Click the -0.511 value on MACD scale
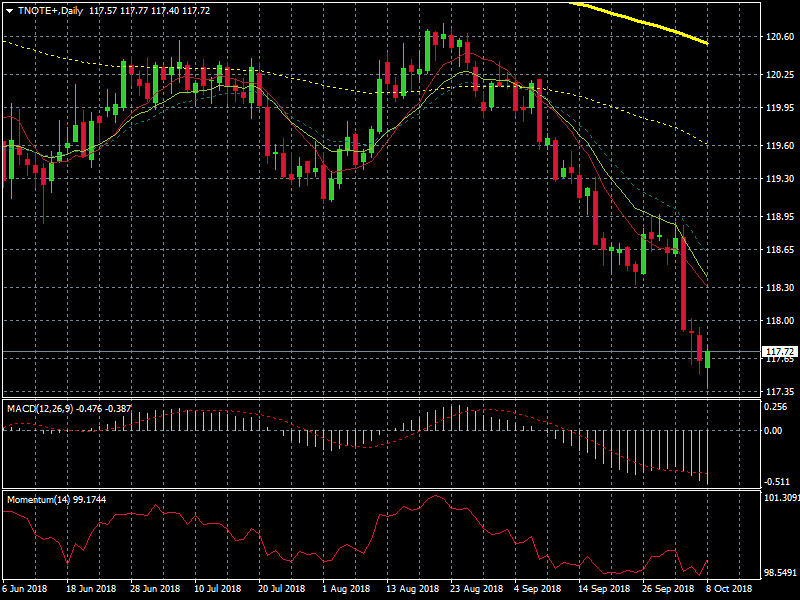The height and width of the screenshot is (600, 800). pos(775,480)
